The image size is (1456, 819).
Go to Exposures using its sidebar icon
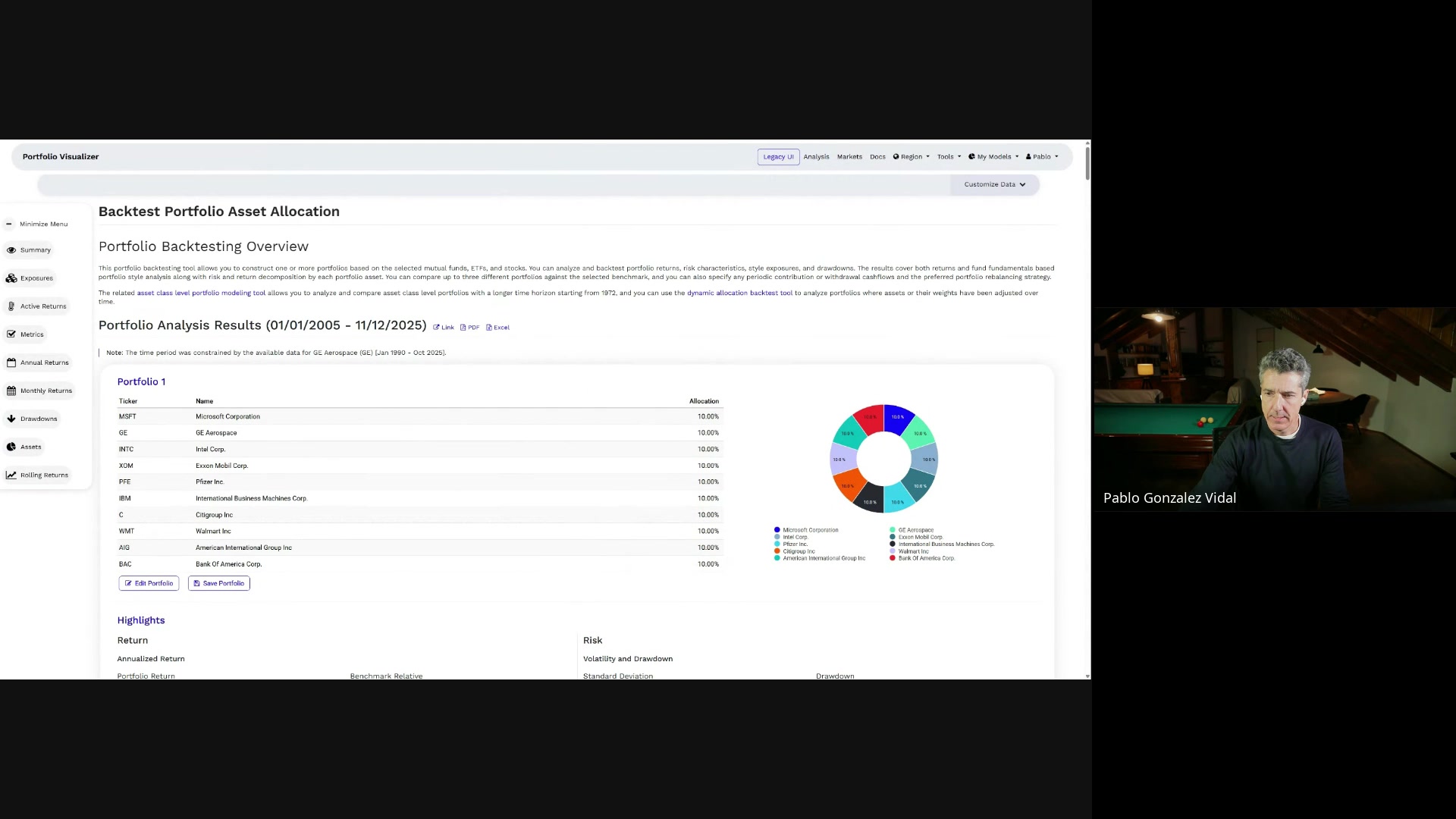[x=11, y=278]
